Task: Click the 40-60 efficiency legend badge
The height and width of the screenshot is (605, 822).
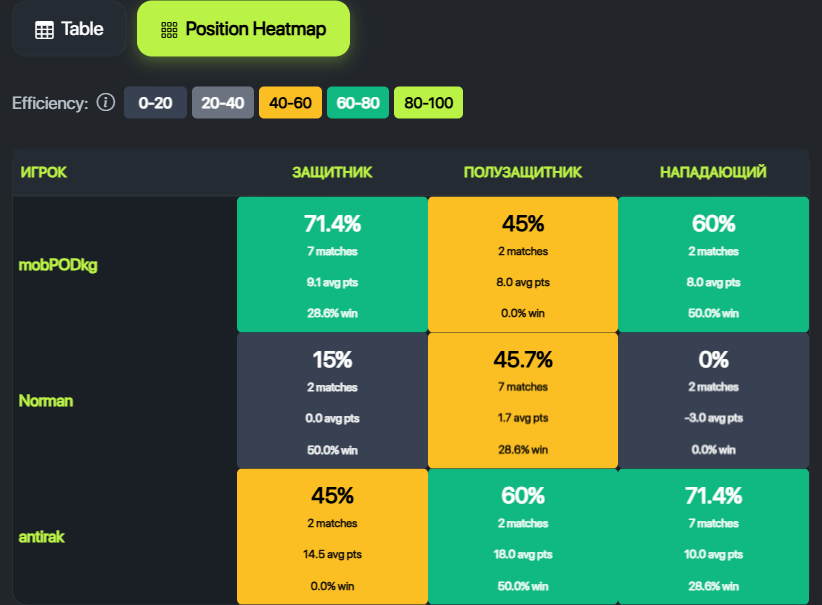Action: pos(290,103)
